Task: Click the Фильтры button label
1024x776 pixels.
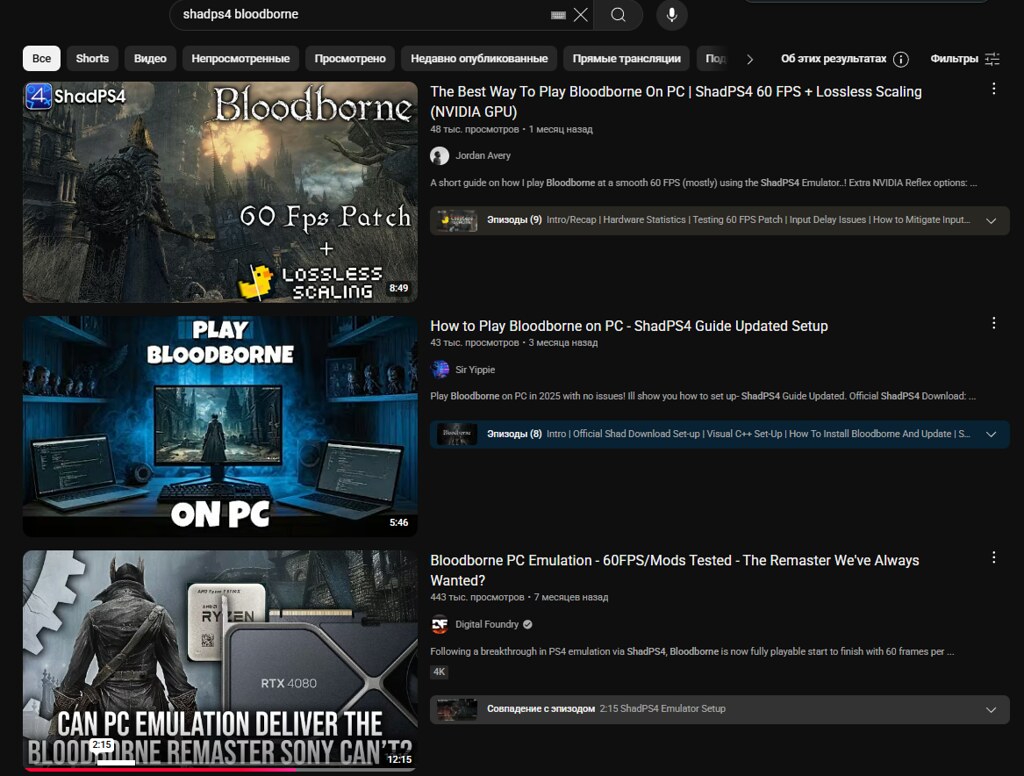Action: tap(954, 59)
